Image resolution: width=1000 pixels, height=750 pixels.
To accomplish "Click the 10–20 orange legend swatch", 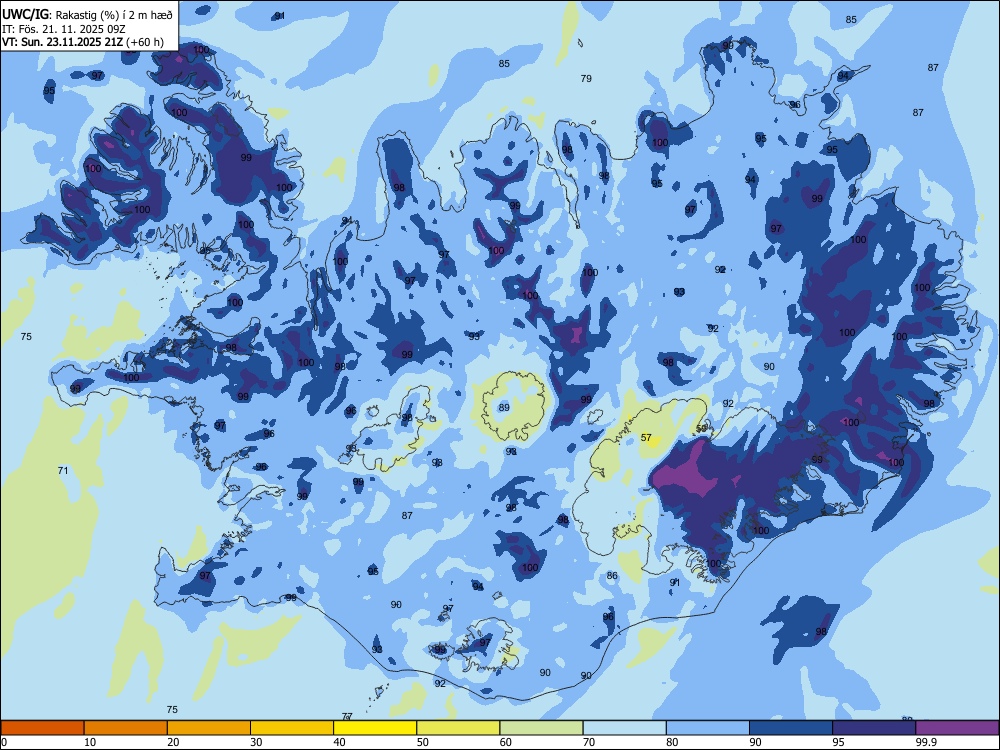I will point(126,728).
